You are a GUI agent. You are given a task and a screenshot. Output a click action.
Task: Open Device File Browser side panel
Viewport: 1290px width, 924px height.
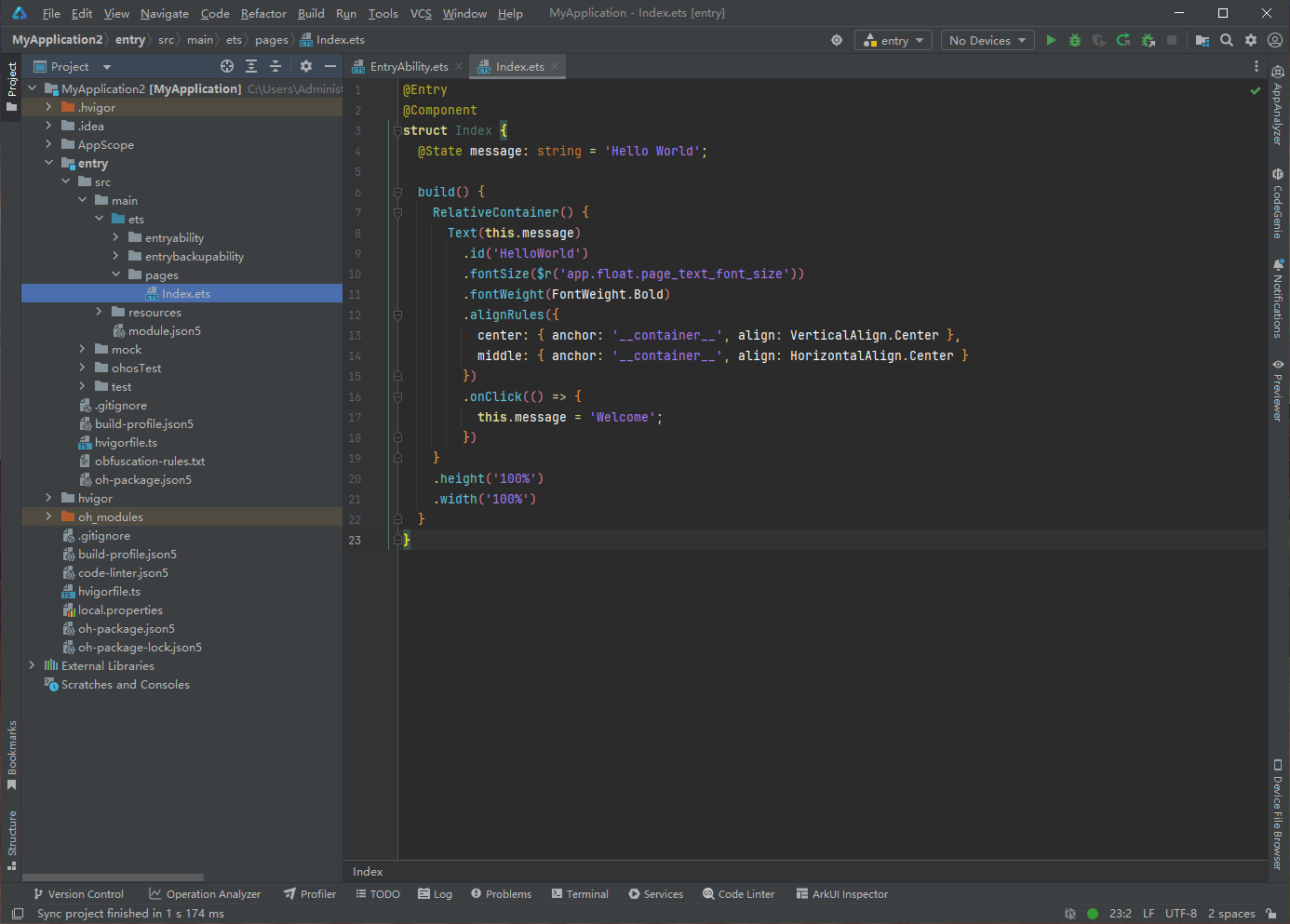click(1278, 814)
